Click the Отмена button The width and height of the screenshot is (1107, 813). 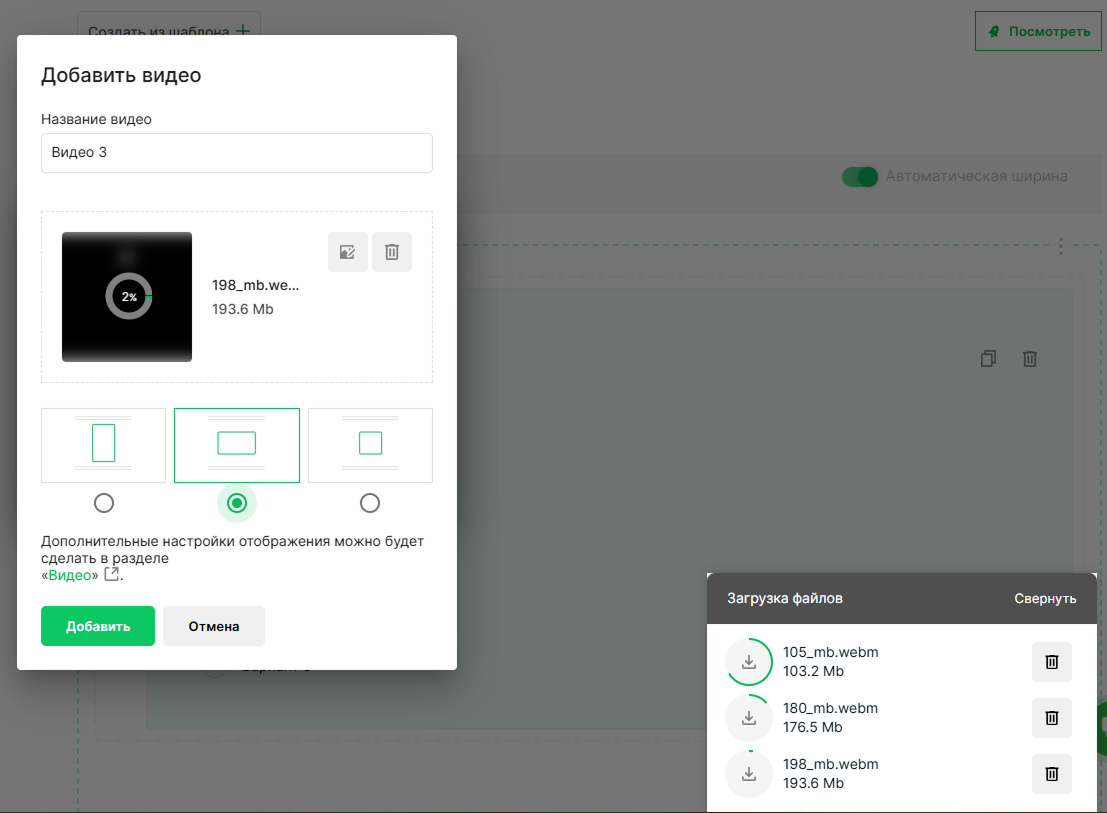click(x=214, y=626)
